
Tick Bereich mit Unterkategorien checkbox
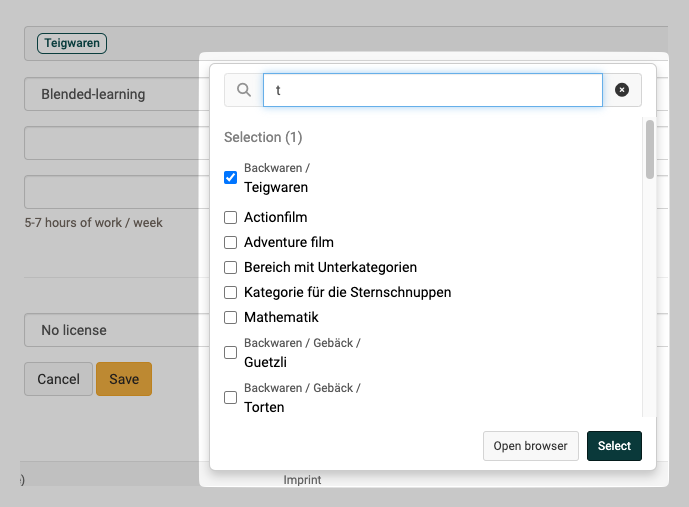(x=230, y=268)
